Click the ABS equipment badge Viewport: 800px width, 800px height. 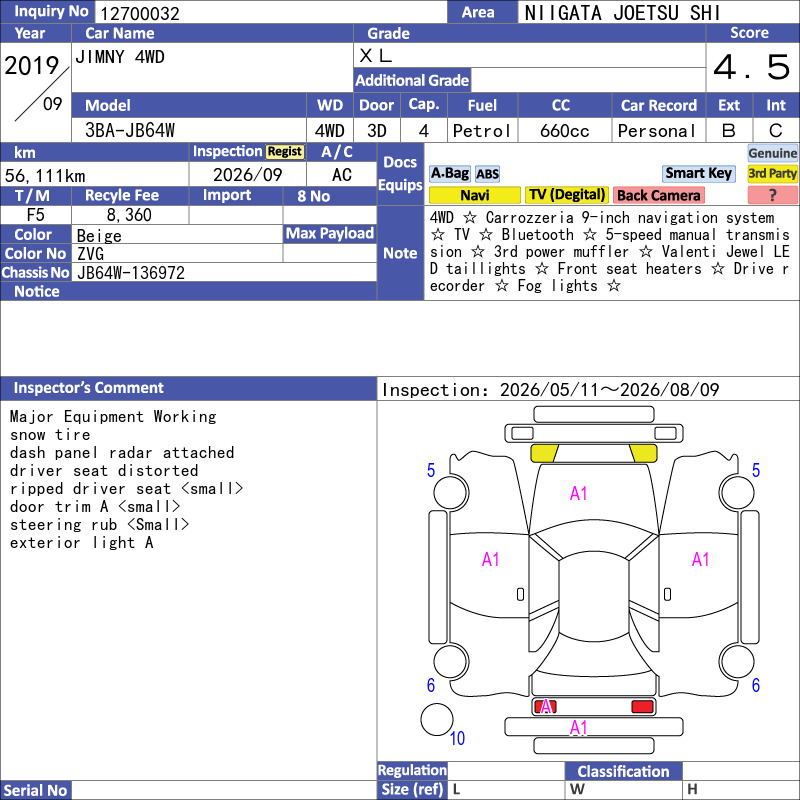click(x=487, y=174)
